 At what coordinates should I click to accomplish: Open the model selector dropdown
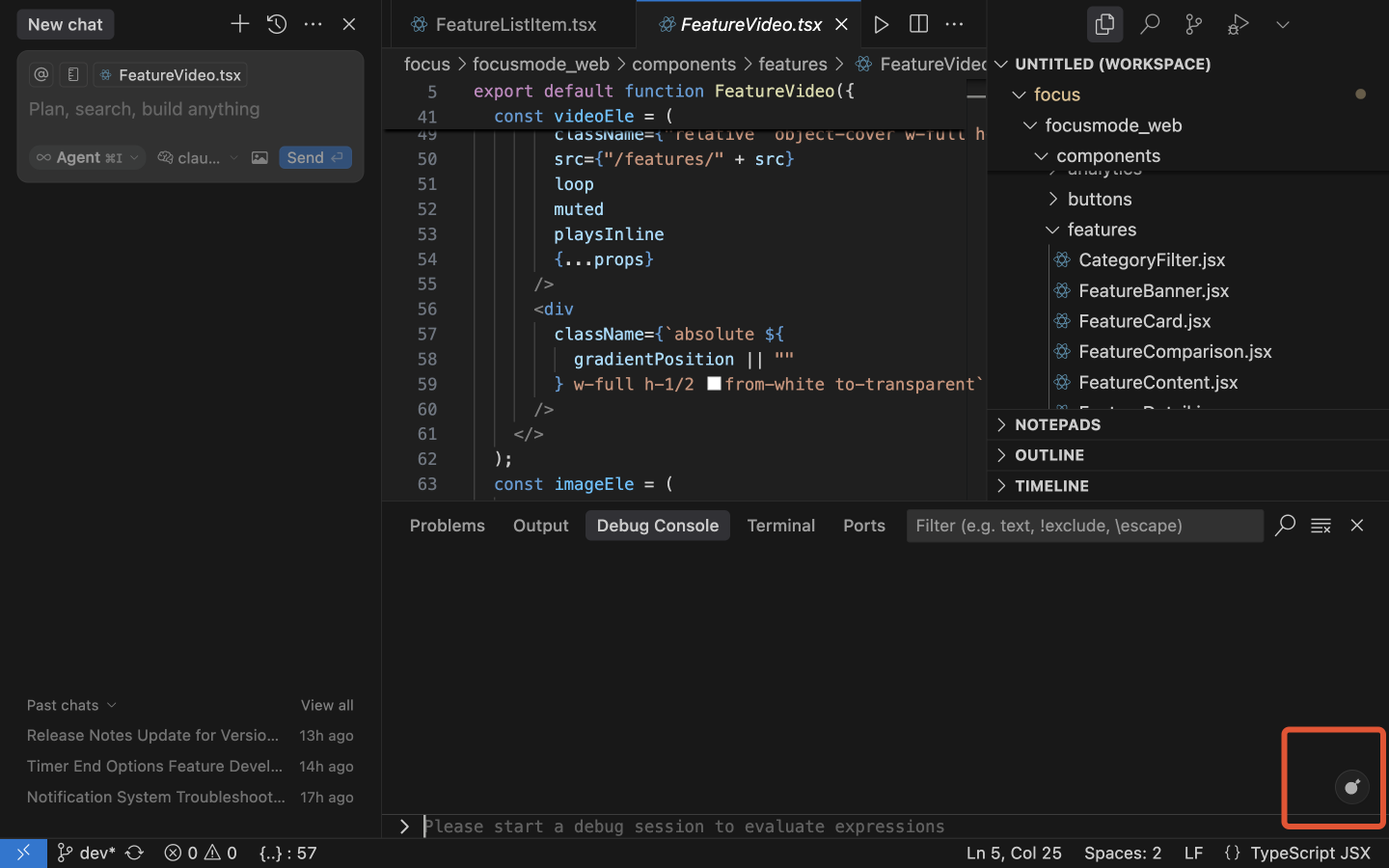pyautogui.click(x=198, y=157)
